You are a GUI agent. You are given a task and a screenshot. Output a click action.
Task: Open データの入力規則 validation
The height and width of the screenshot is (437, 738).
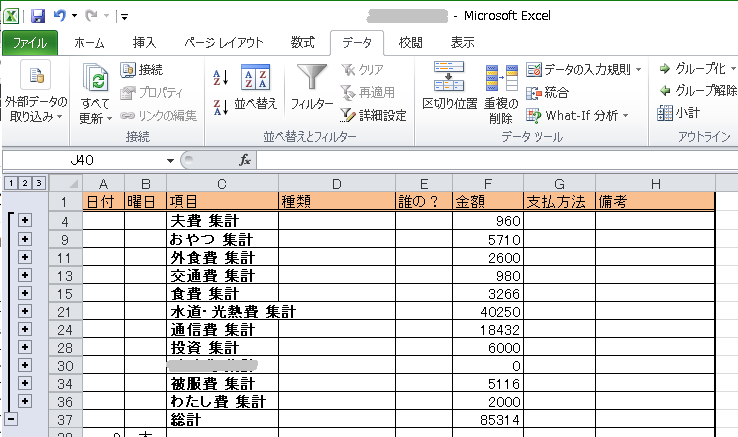(x=584, y=70)
